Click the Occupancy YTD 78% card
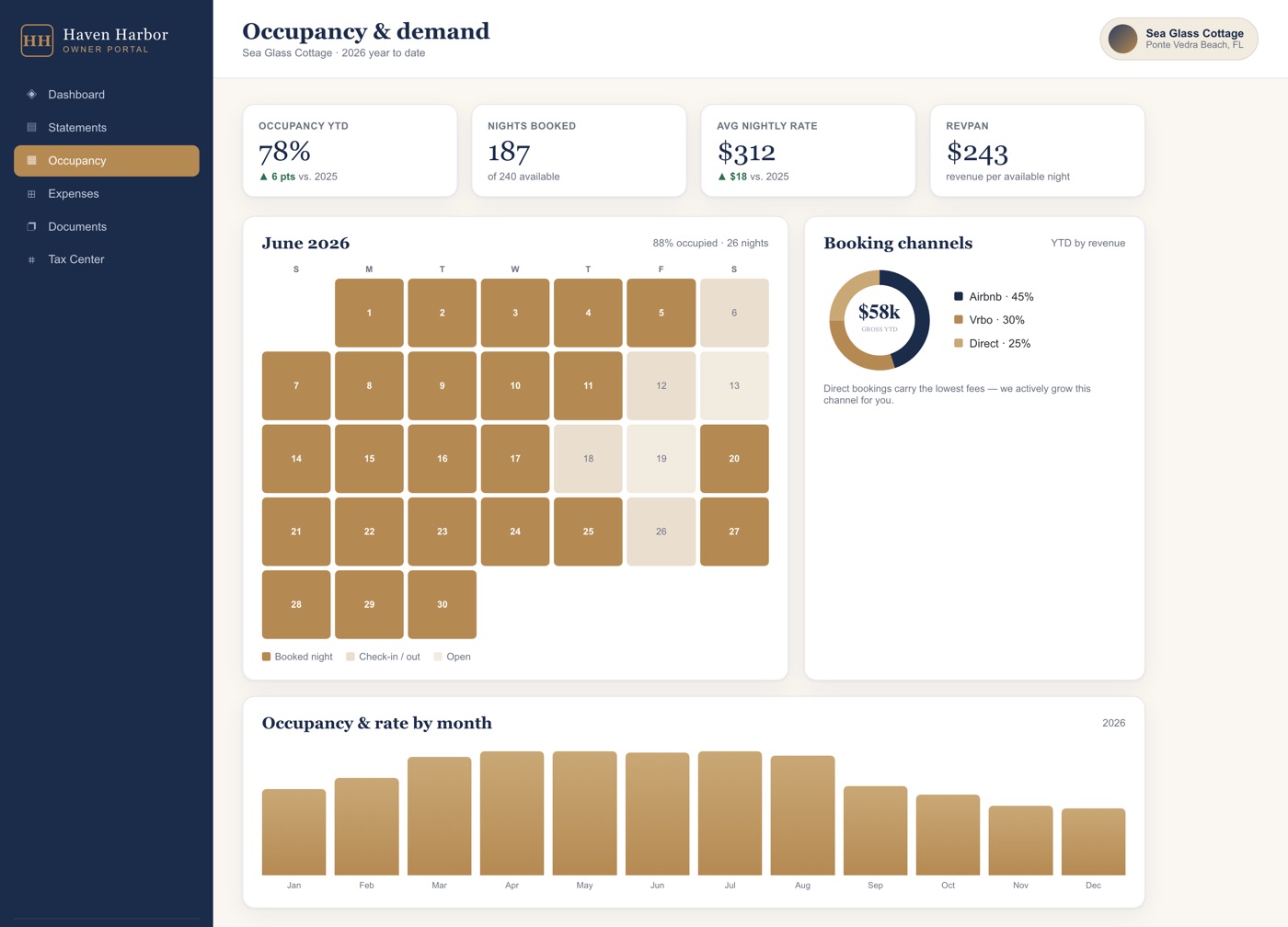 coord(350,151)
